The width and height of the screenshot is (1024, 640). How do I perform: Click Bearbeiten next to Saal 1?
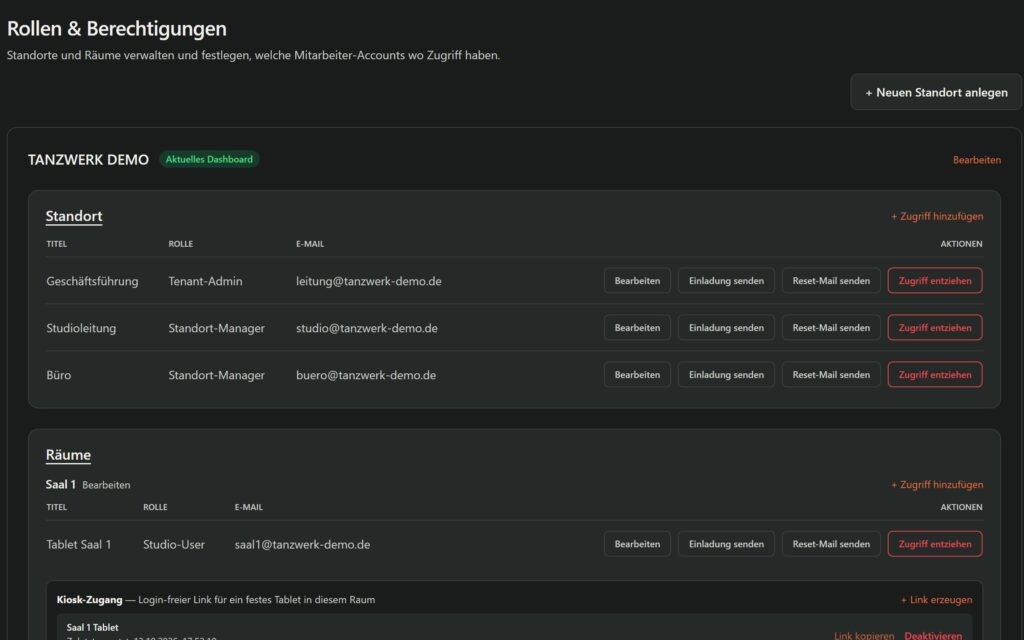(106, 485)
